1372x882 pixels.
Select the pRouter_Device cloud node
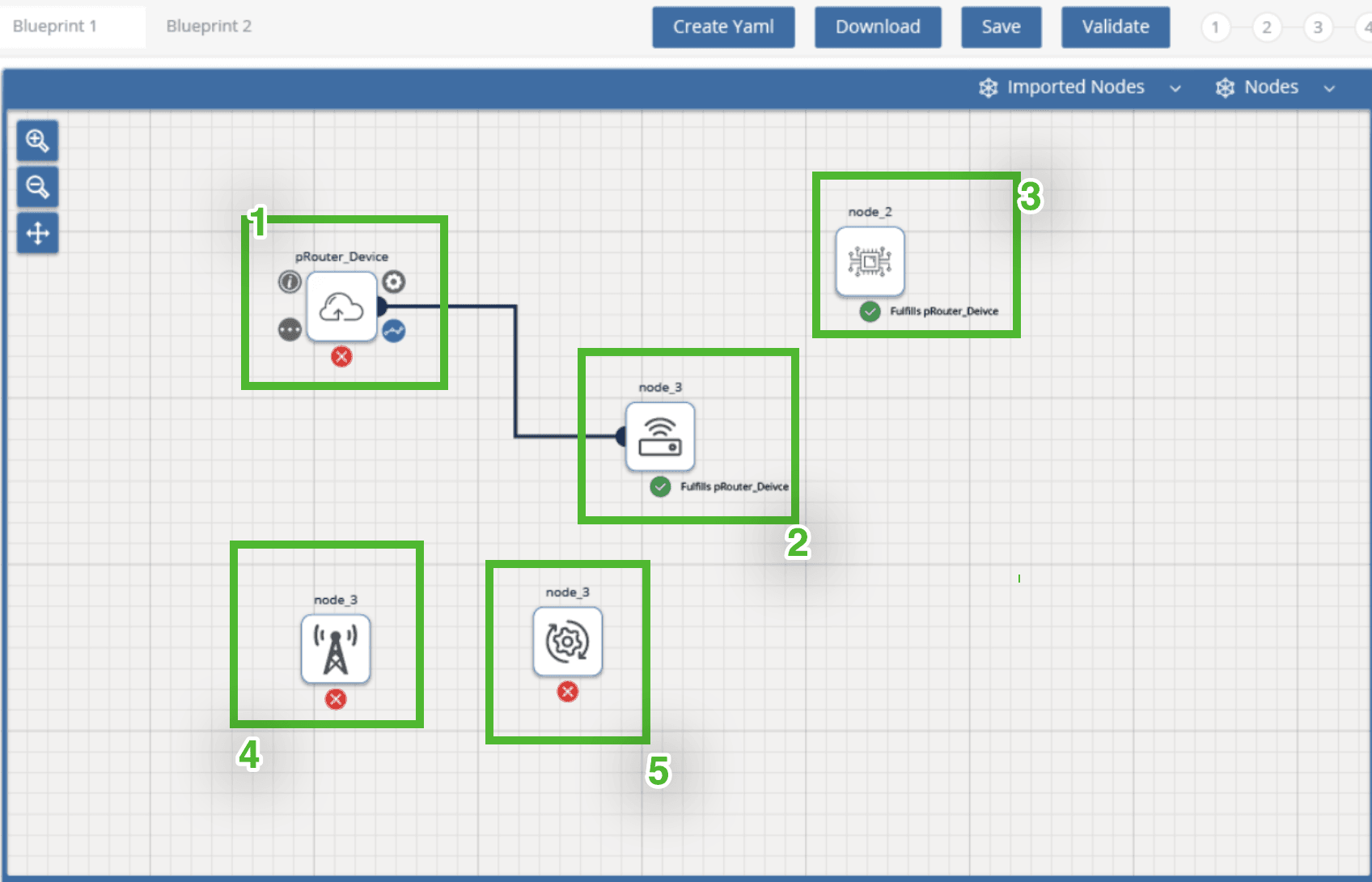(341, 307)
